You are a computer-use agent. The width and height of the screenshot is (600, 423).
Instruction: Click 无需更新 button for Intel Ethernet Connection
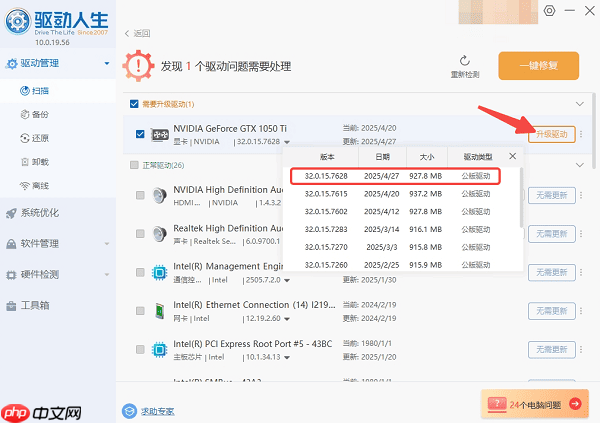(551, 311)
